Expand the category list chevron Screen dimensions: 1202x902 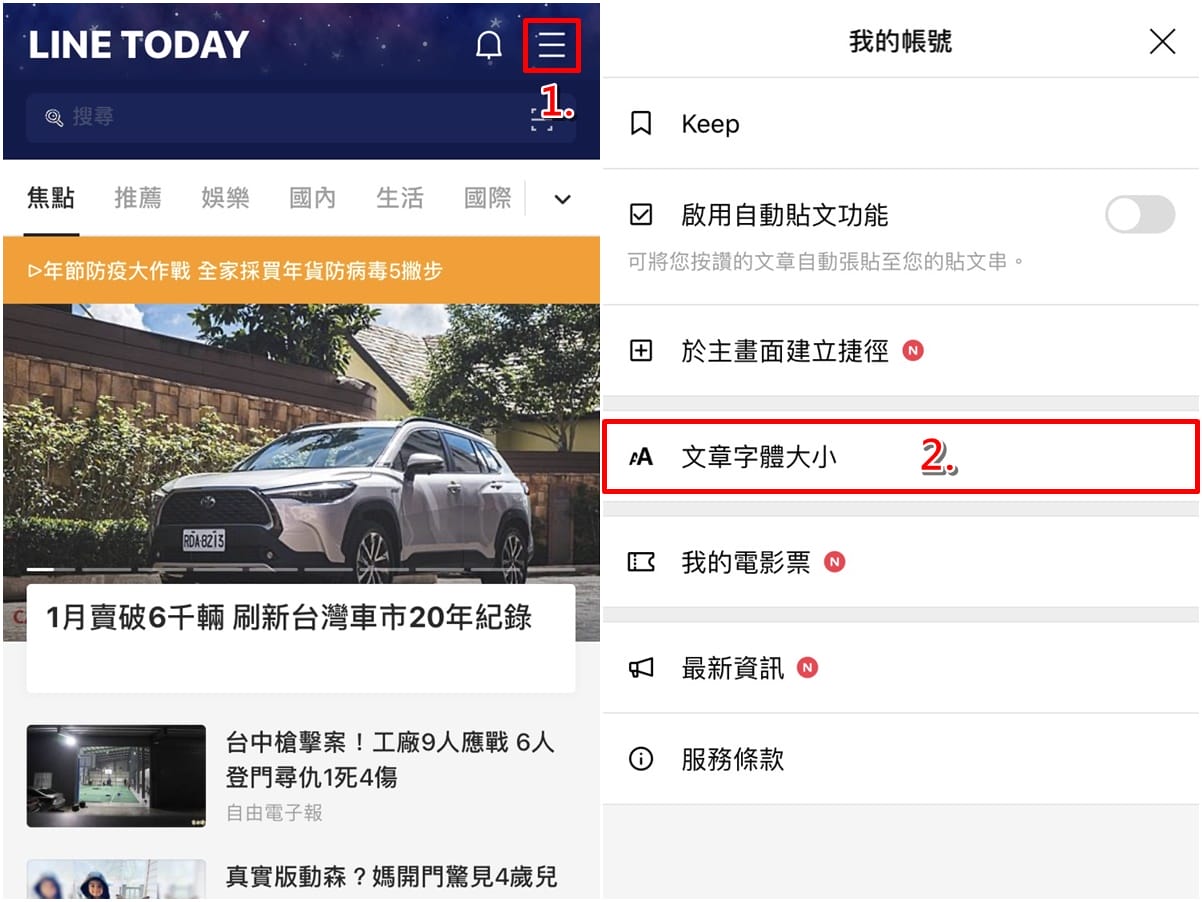pyautogui.click(x=563, y=199)
